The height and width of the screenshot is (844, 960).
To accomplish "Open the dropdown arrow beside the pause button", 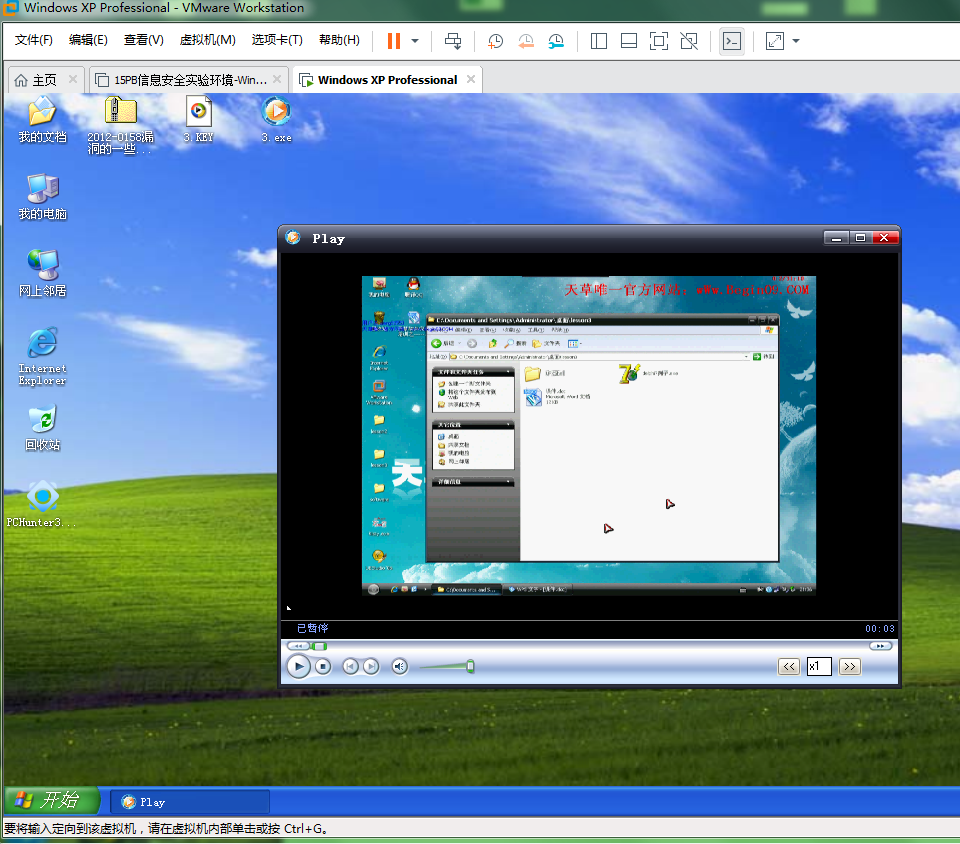I will click(415, 41).
